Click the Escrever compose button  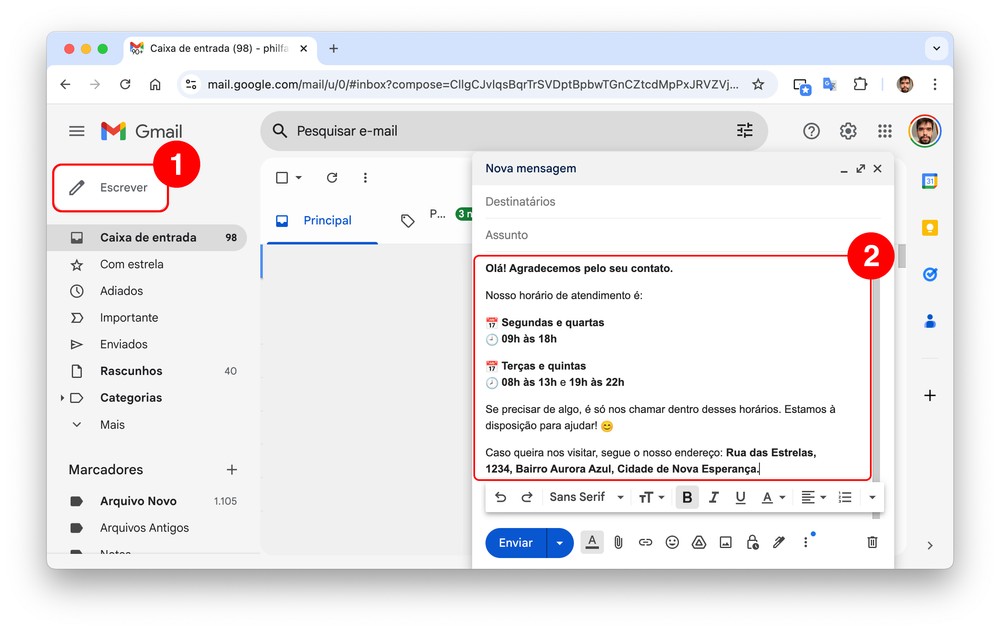click(110, 188)
